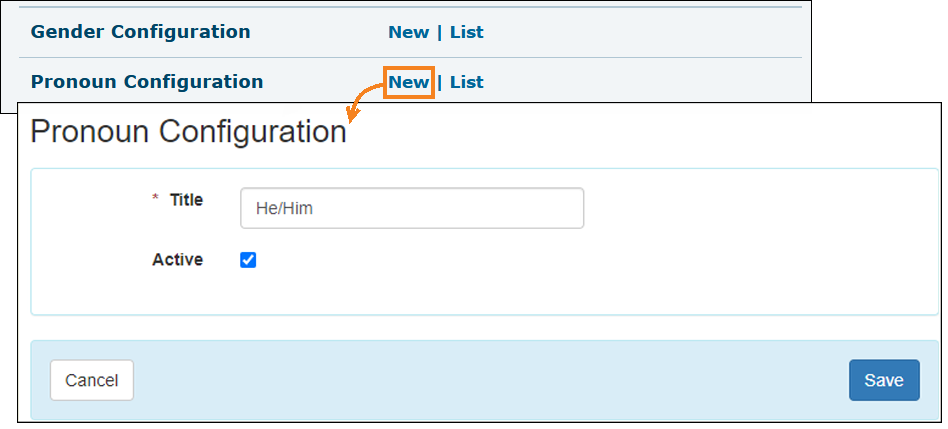This screenshot has width=948, height=429.
Task: Click the Title input field containing He/Him
Action: coord(412,209)
